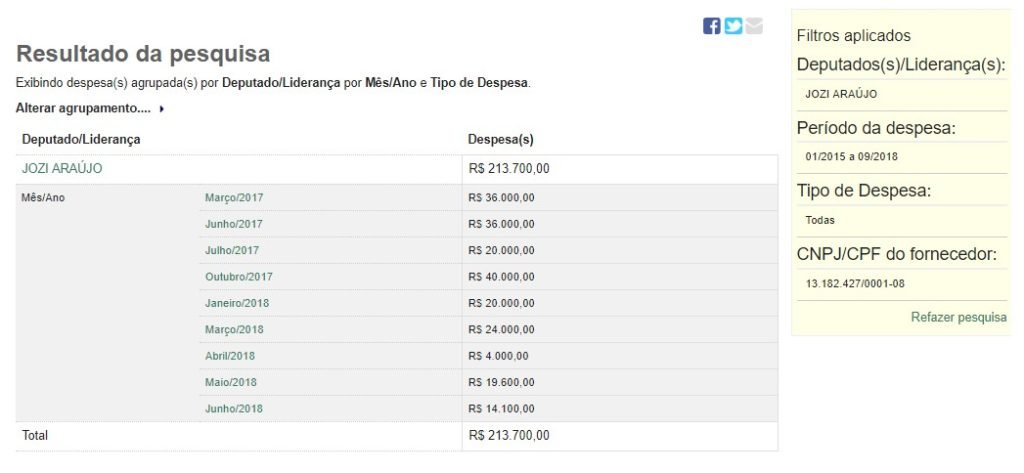View Julho/2017 expenses
This screenshot has height=473, width=1024.
[232, 250]
